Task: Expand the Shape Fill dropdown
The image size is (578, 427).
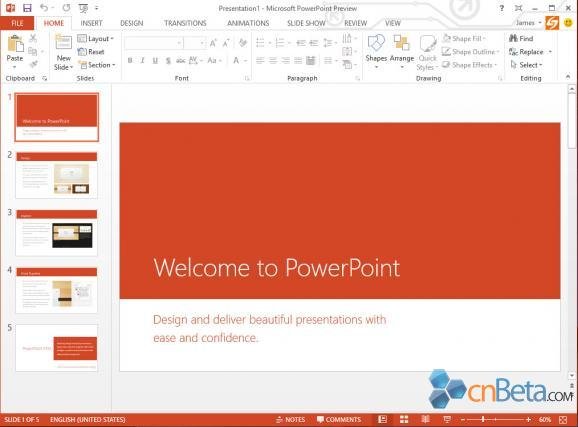Action: pos(464,38)
